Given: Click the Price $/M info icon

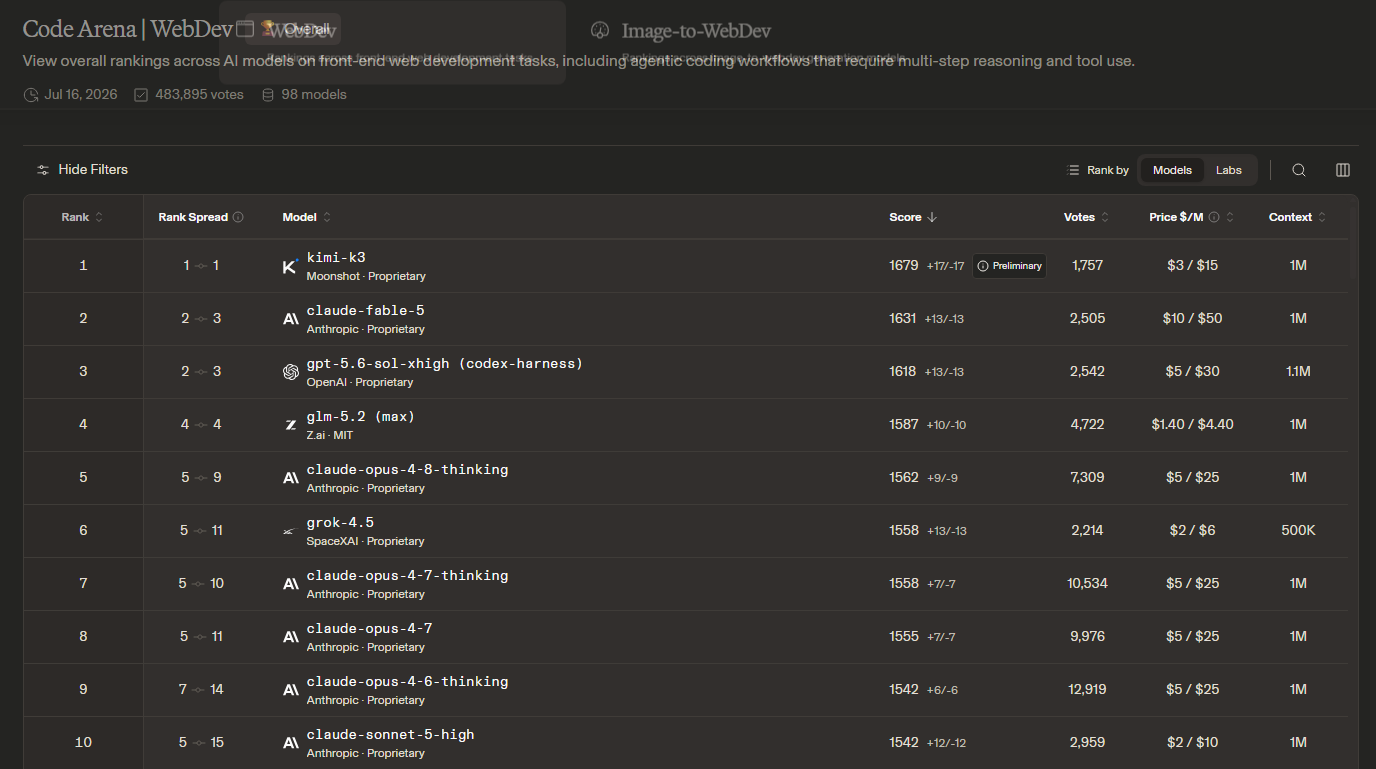Looking at the screenshot, I should click(x=1214, y=217).
